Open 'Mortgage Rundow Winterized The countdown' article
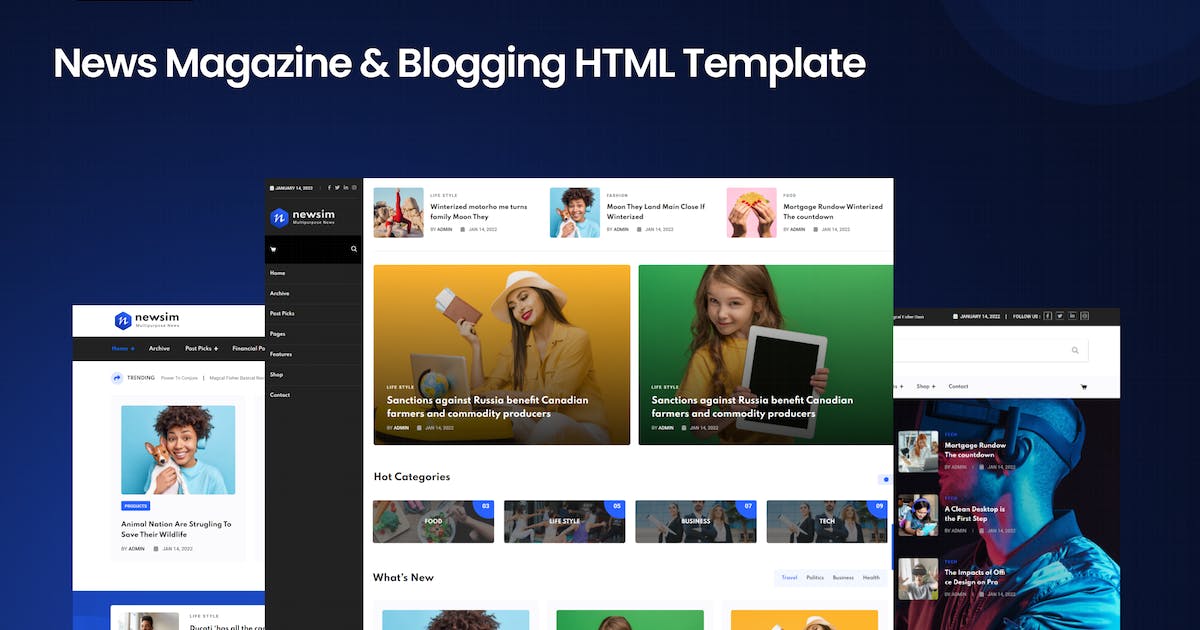1200x630 pixels. pyautogui.click(x=833, y=212)
